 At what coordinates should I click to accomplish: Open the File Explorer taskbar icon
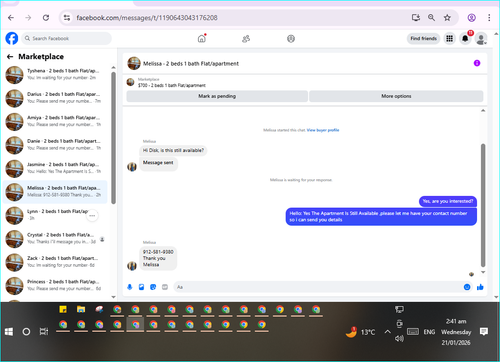pyautogui.click(x=81, y=310)
